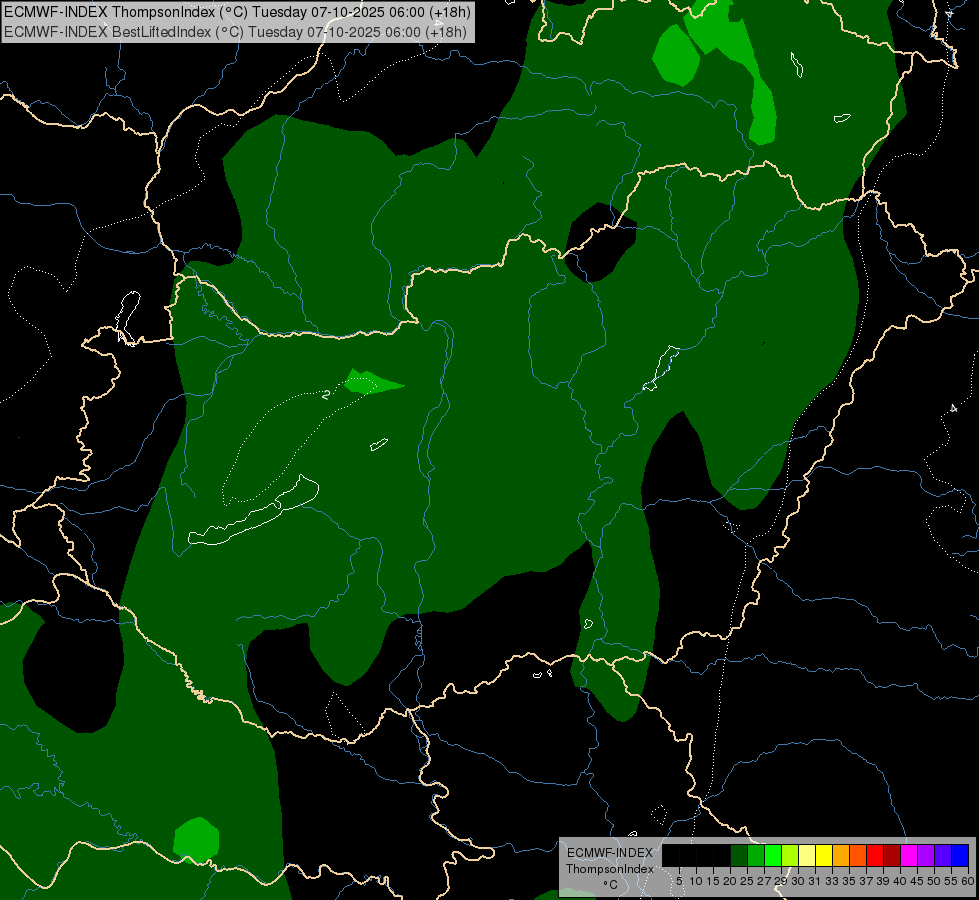Click the °C unit label in legend
The image size is (979, 900).
click(x=611, y=884)
